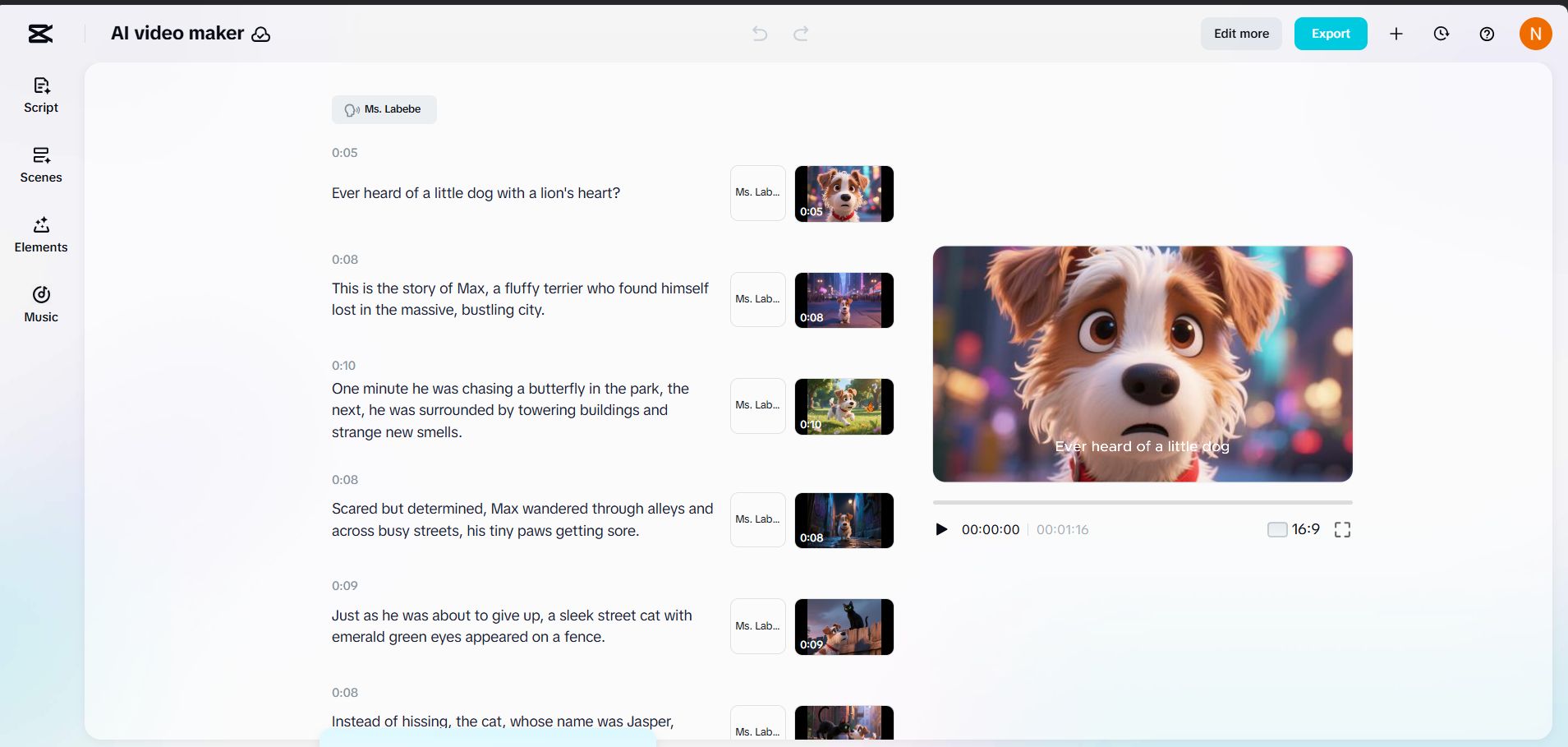Open the Elements panel

tap(41, 234)
